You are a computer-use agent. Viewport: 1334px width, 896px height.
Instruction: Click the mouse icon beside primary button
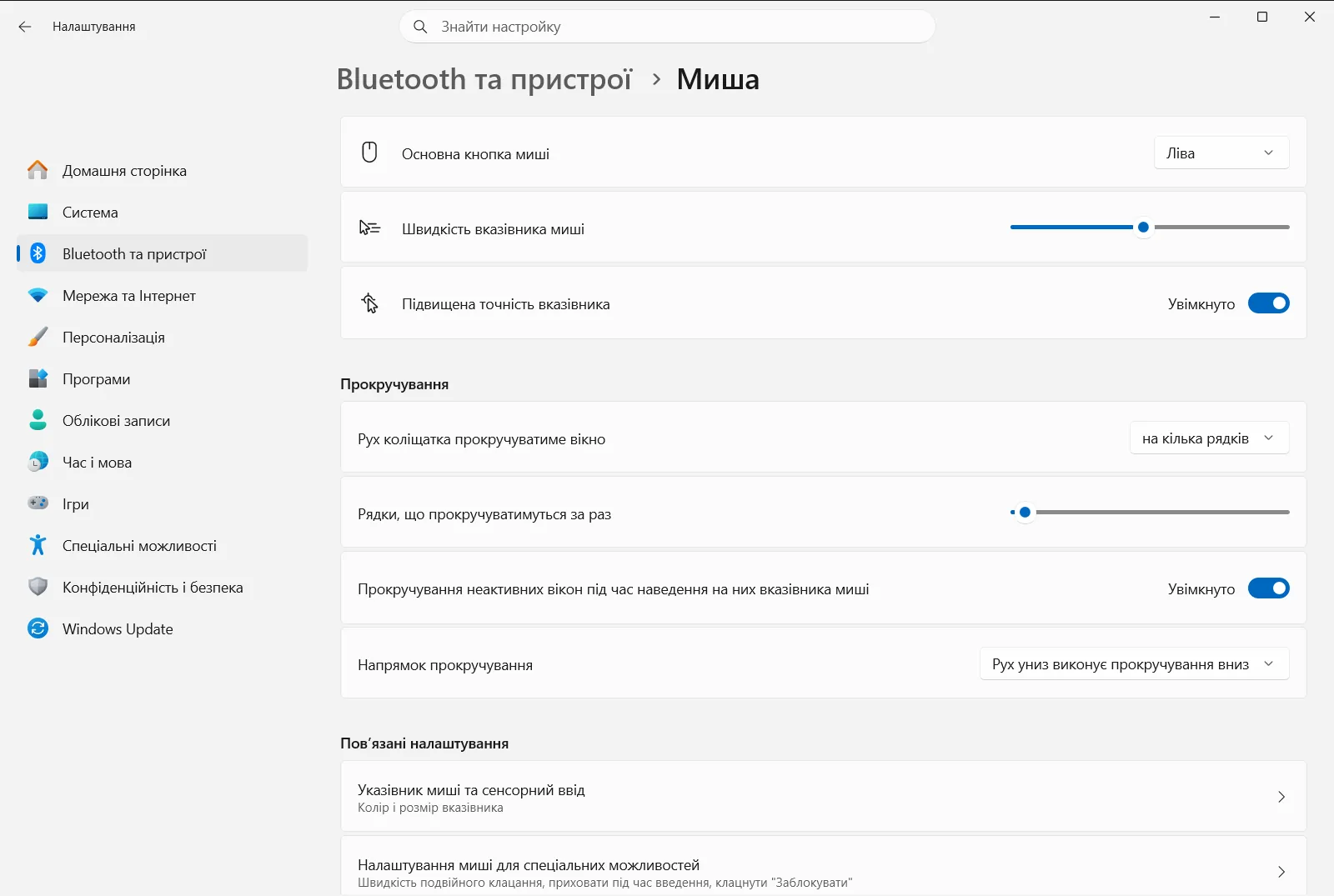(369, 153)
